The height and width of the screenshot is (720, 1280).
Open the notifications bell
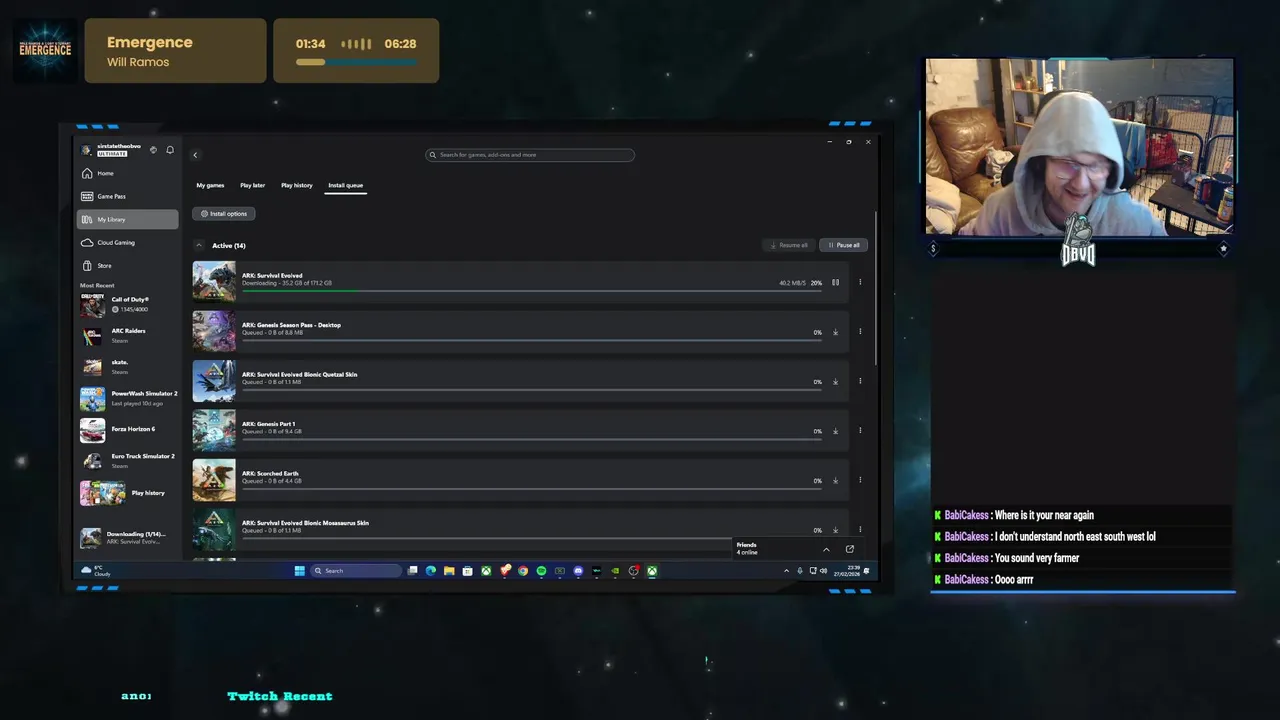(170, 150)
